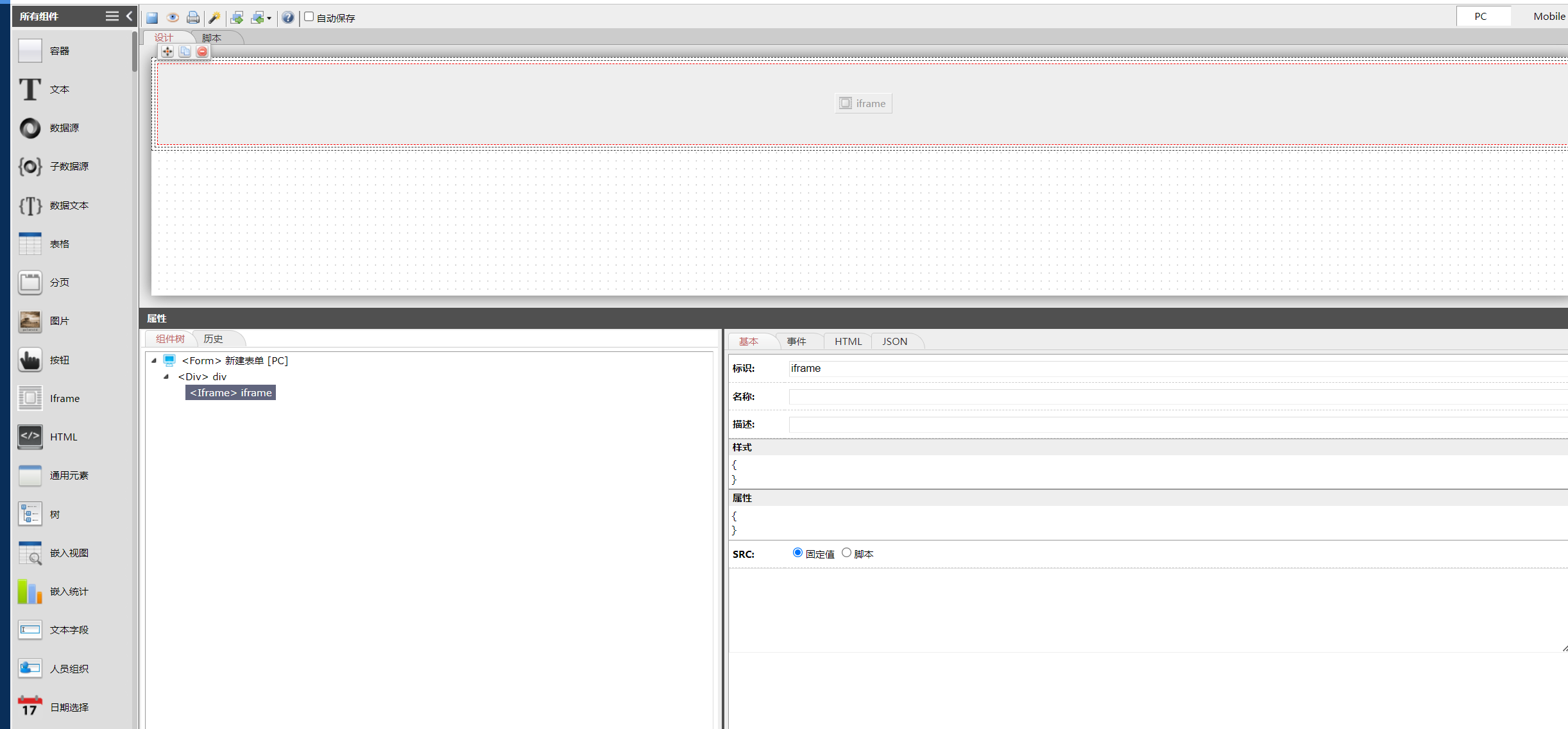Click the copy component icon above iframe

185,51
